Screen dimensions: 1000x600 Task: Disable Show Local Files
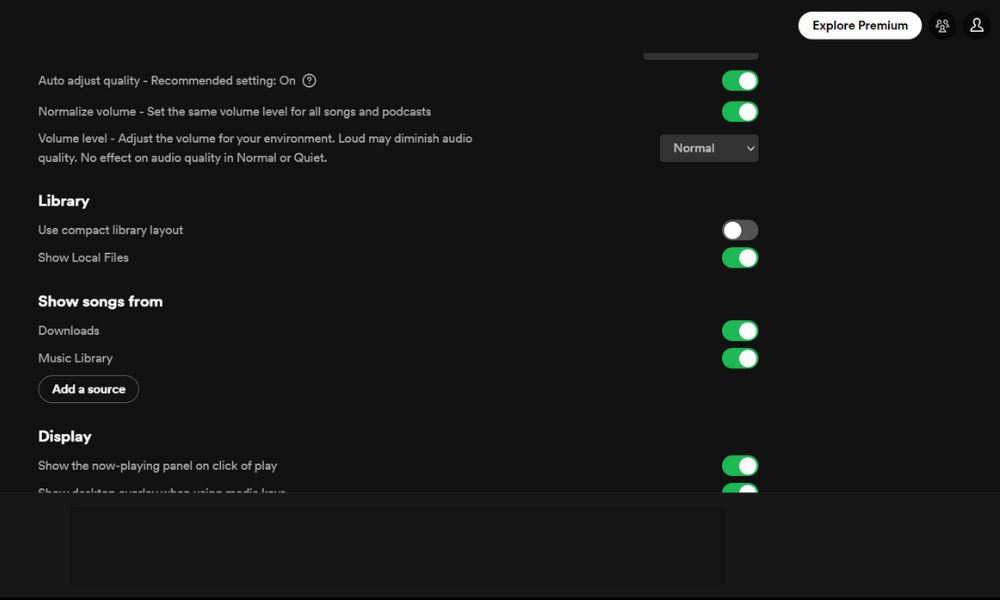pos(740,257)
